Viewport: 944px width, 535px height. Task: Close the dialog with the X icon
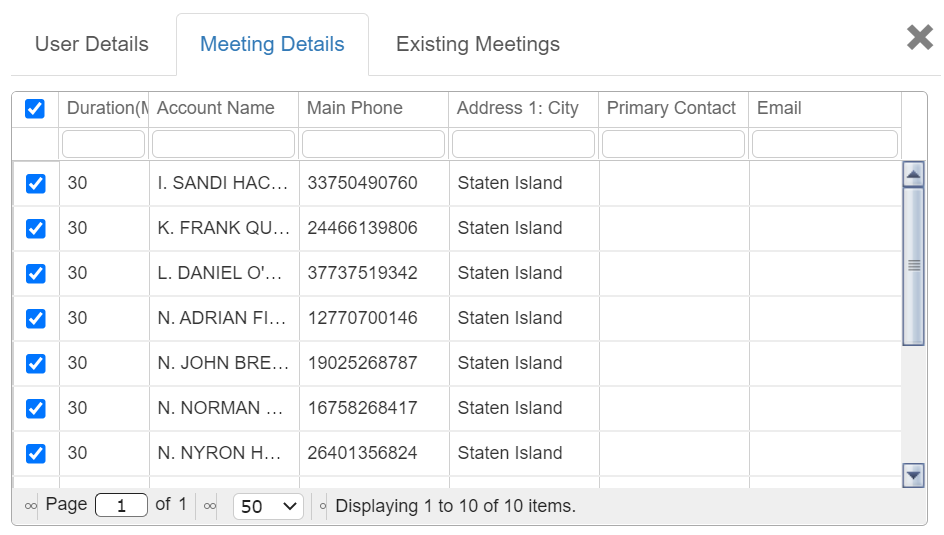(x=919, y=38)
